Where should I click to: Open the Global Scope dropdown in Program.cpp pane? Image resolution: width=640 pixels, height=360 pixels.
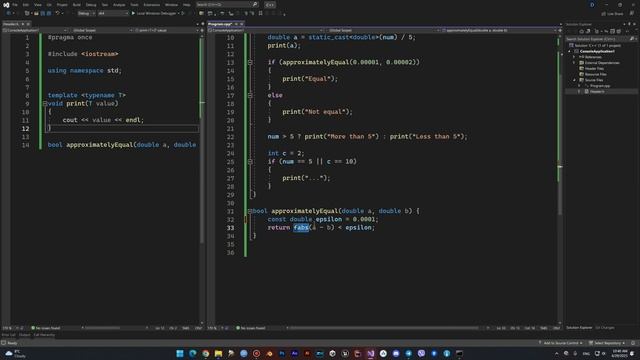coord(382,30)
